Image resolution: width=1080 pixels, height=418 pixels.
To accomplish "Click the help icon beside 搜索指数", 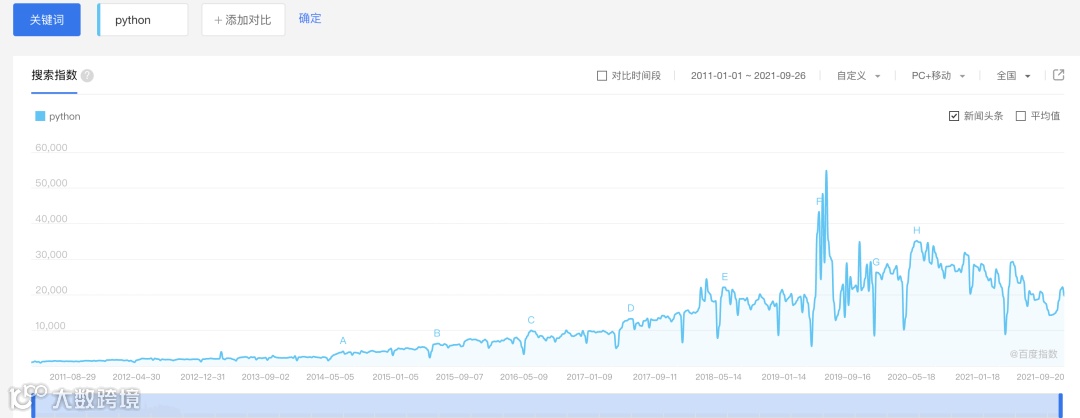I will pyautogui.click(x=87, y=76).
